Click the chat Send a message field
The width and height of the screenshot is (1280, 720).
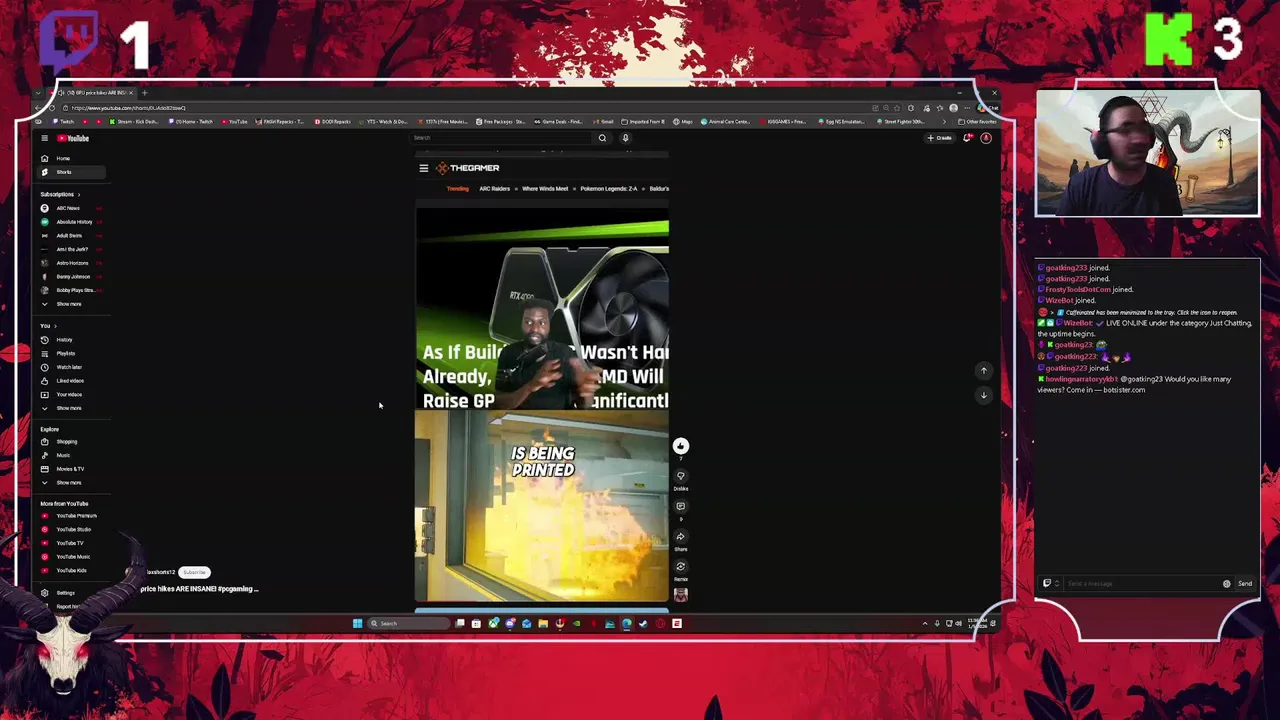tap(1140, 584)
